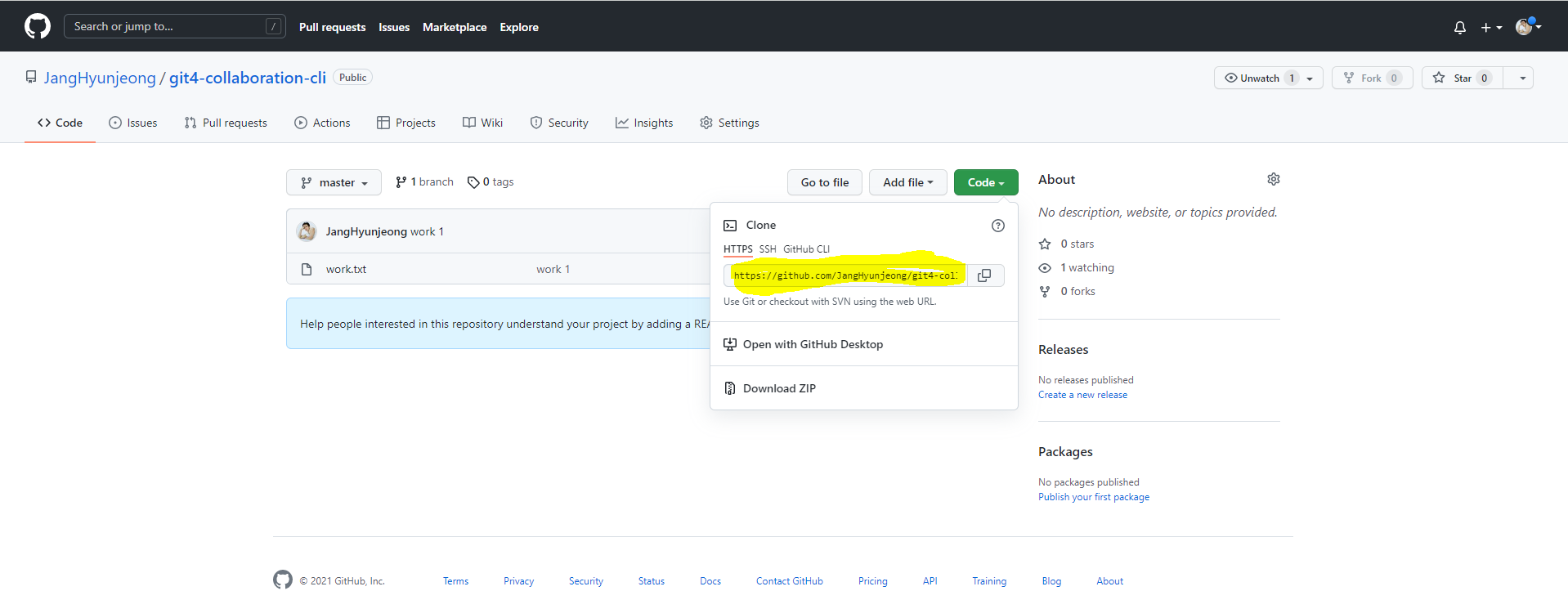Screen dimensions: 1568x591
Task: Open the clone help question icon
Action: pyautogui.click(x=997, y=226)
